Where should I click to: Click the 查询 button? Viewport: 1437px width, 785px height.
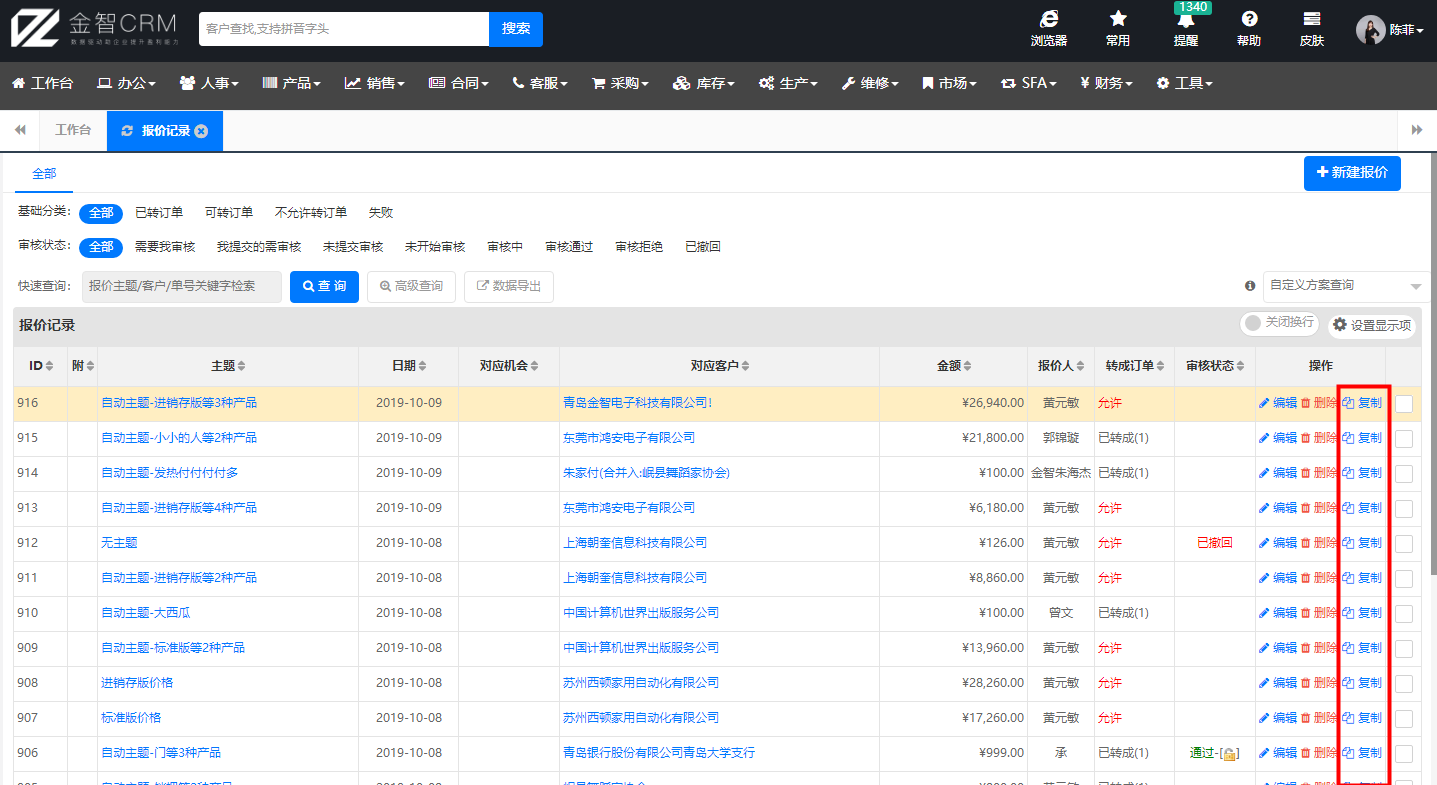[324, 287]
